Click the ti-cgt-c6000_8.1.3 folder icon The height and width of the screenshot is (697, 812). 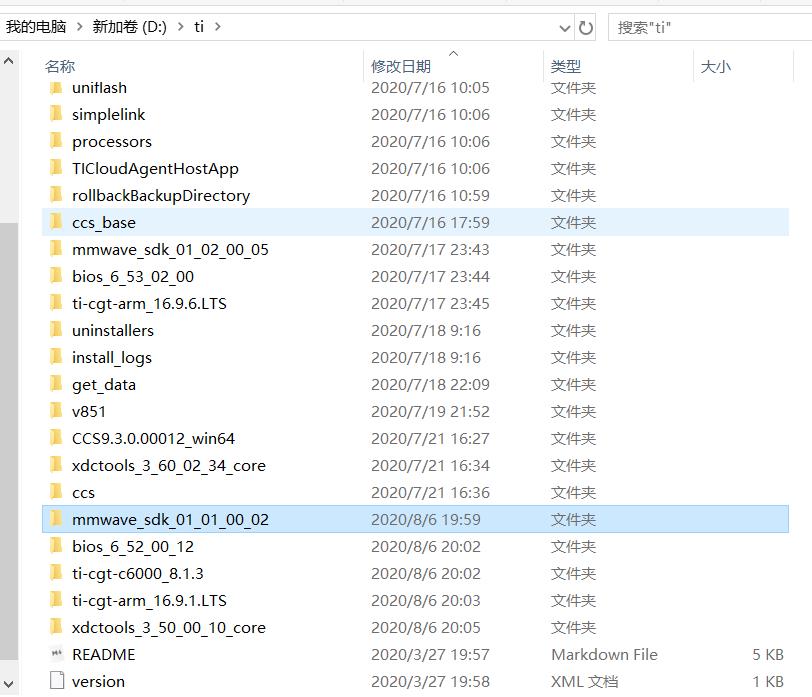click(56, 573)
